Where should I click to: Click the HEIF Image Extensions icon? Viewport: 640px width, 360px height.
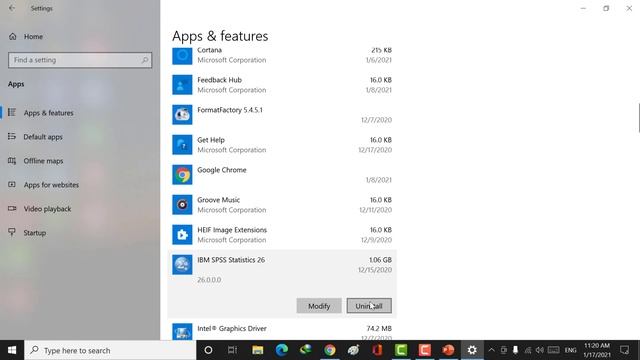pyautogui.click(x=182, y=235)
